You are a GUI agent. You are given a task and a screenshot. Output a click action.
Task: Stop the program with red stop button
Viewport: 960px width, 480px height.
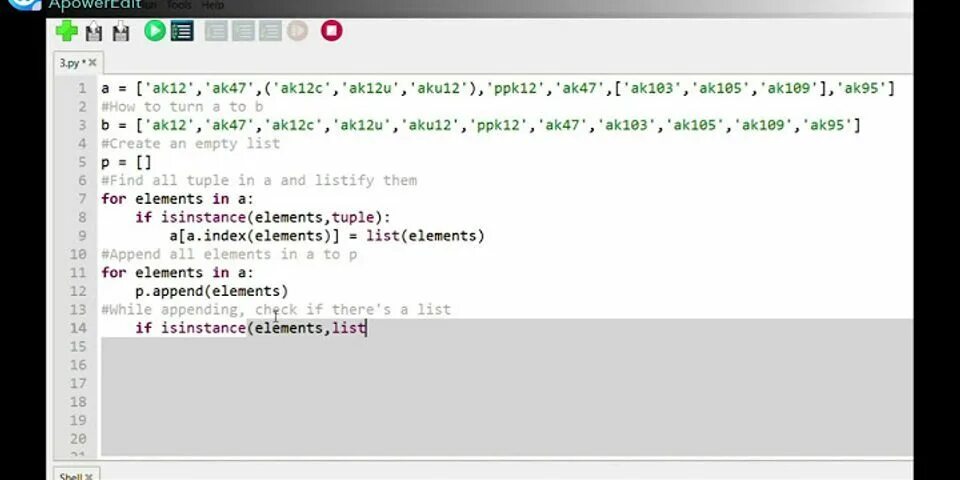pos(331,31)
